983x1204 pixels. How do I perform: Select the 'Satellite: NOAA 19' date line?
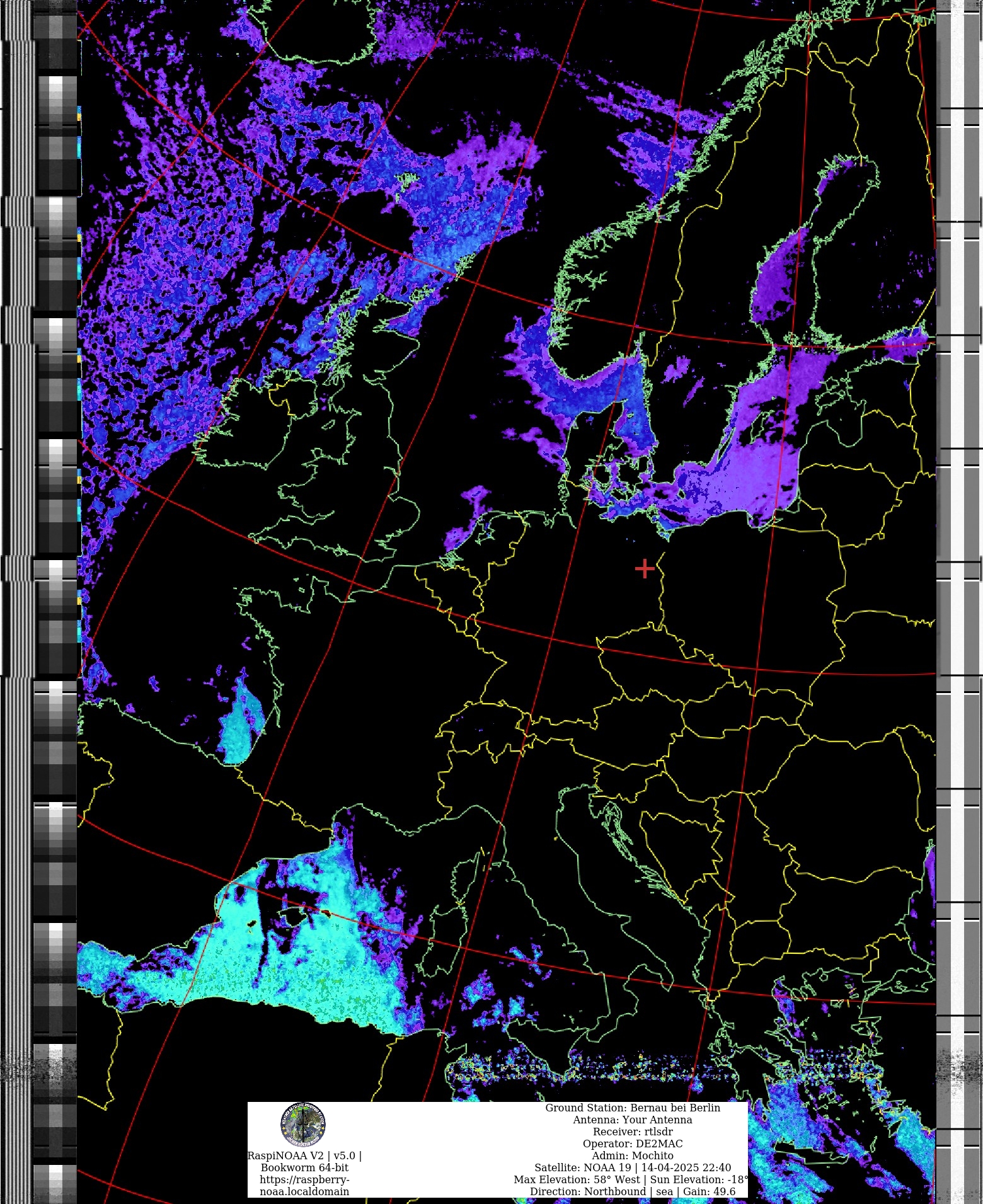tap(632, 1167)
